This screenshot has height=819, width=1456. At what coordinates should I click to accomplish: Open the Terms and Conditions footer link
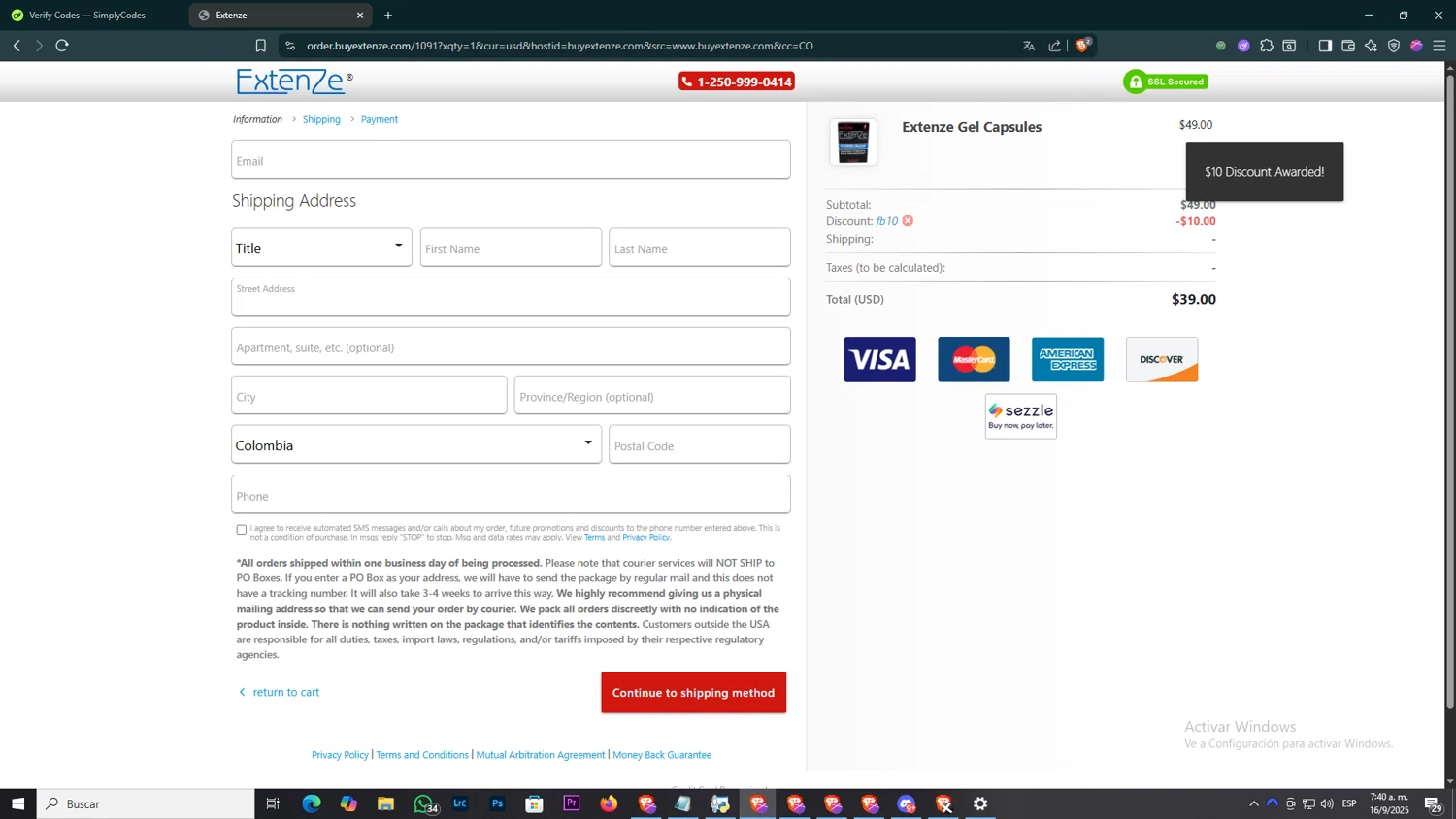(422, 755)
